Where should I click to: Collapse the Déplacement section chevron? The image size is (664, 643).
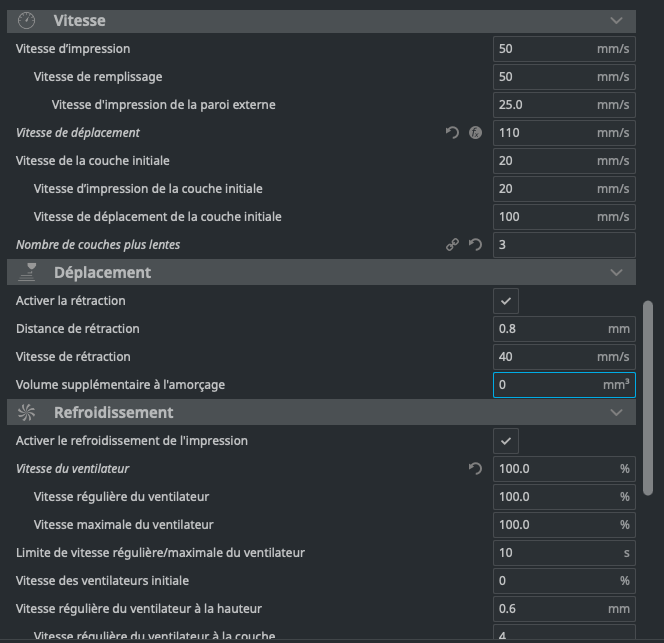coord(616,272)
